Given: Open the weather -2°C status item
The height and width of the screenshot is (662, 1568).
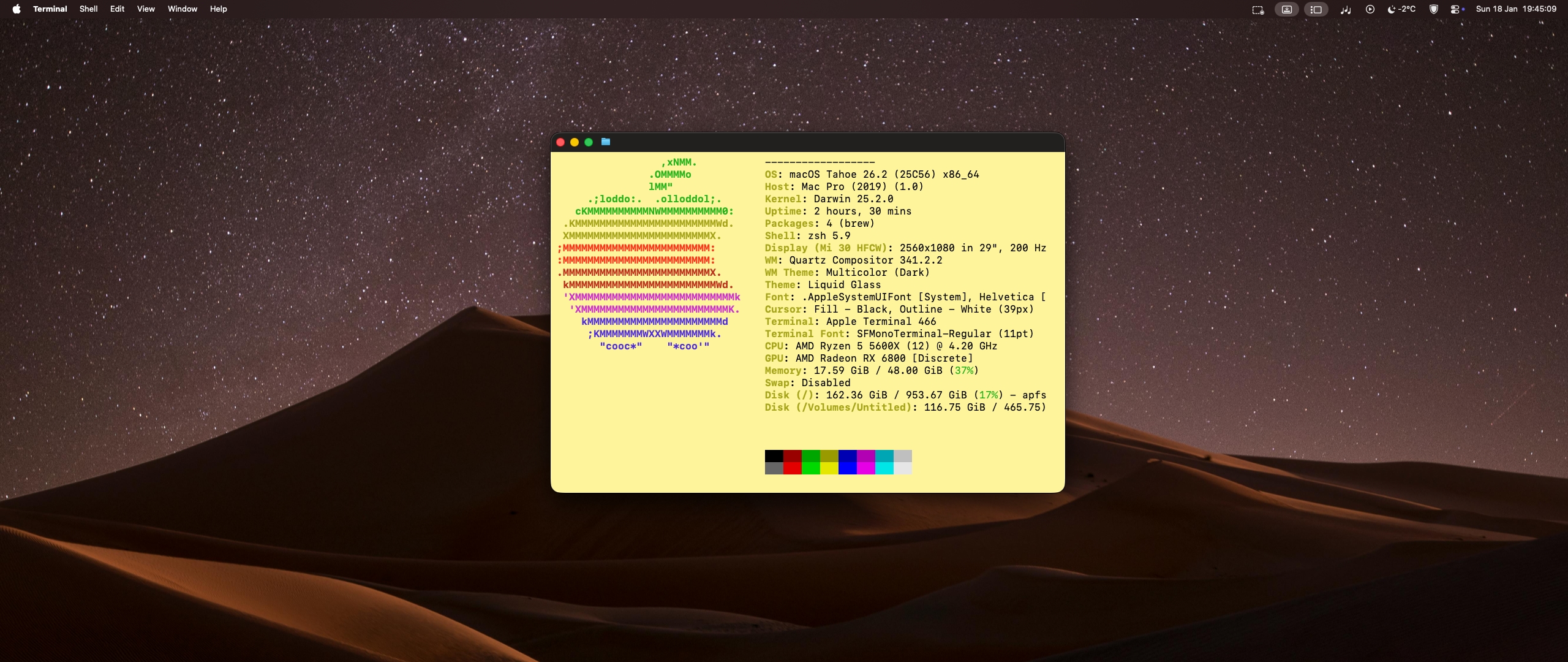Looking at the screenshot, I should tap(1401, 9).
